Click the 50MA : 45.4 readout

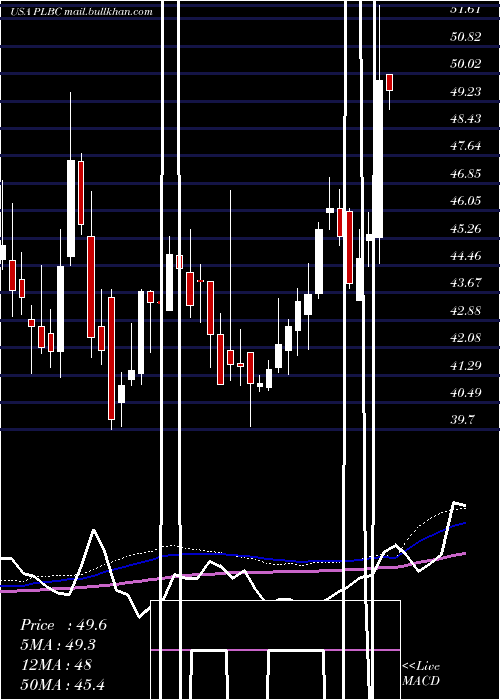point(63,684)
